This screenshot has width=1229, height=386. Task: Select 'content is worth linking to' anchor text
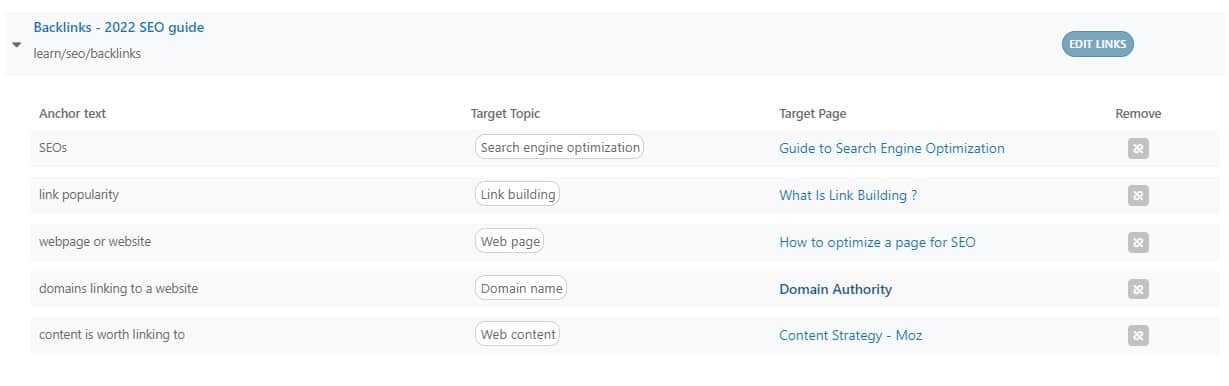pos(112,335)
